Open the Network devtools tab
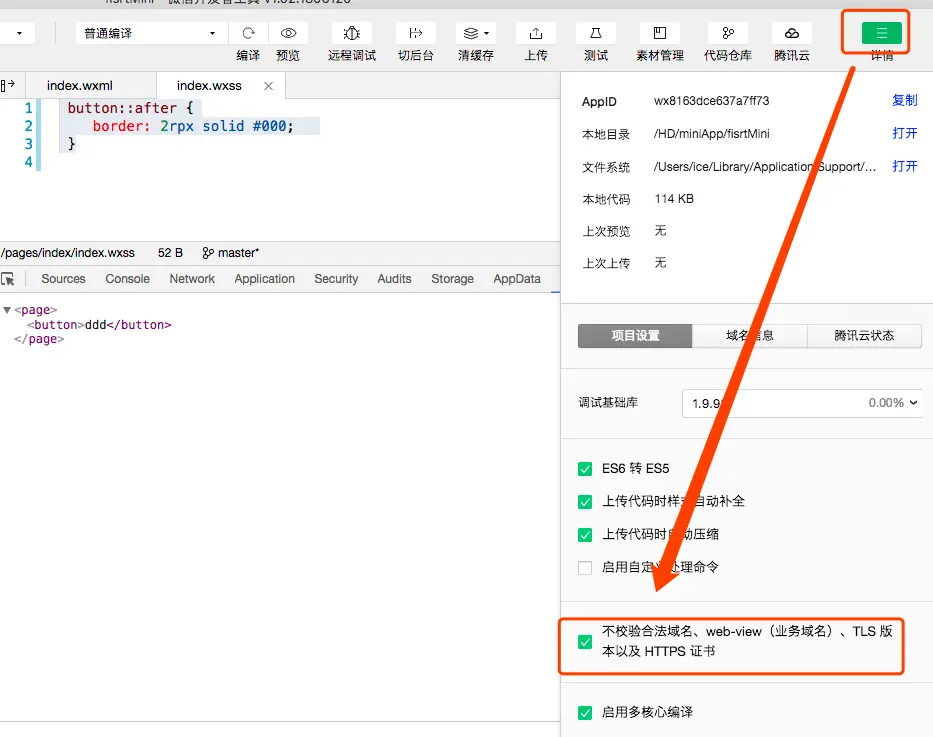The height and width of the screenshot is (737, 933). (x=192, y=279)
